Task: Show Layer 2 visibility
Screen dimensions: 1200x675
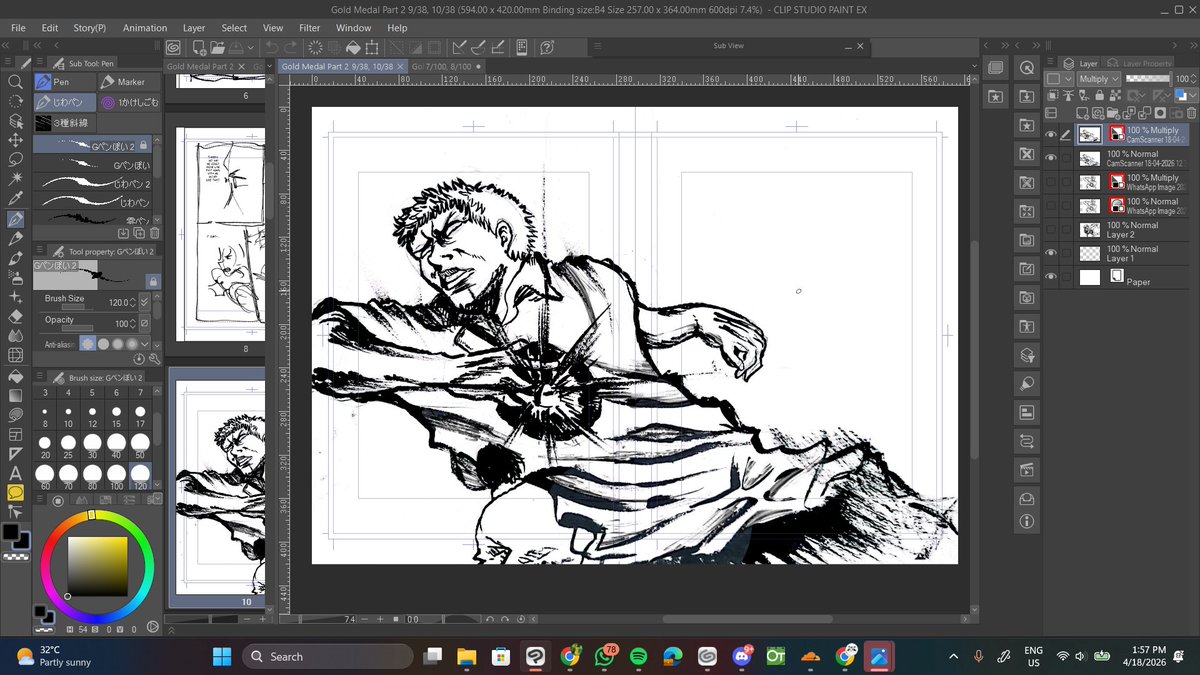Action: (x=1050, y=230)
